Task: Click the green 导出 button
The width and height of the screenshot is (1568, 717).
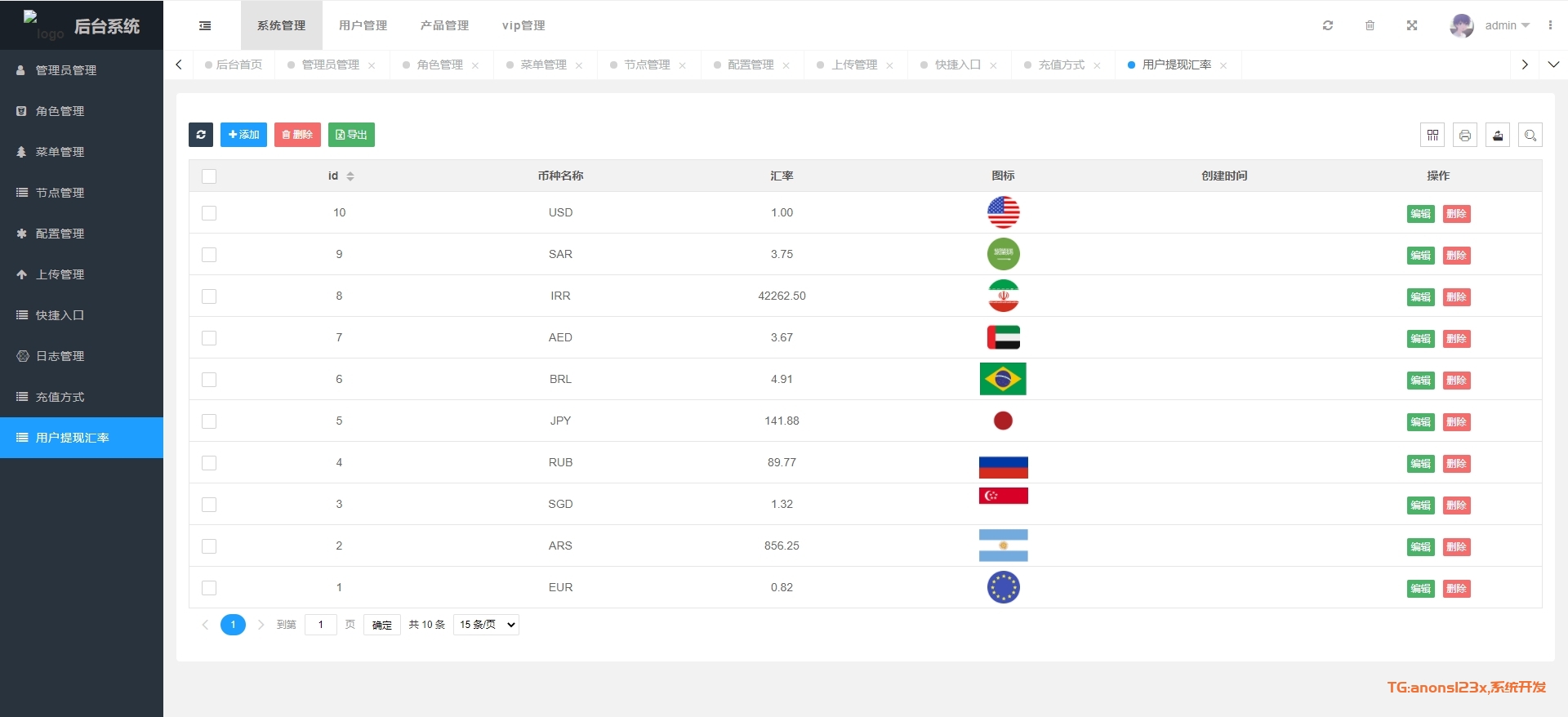Action: [351, 135]
